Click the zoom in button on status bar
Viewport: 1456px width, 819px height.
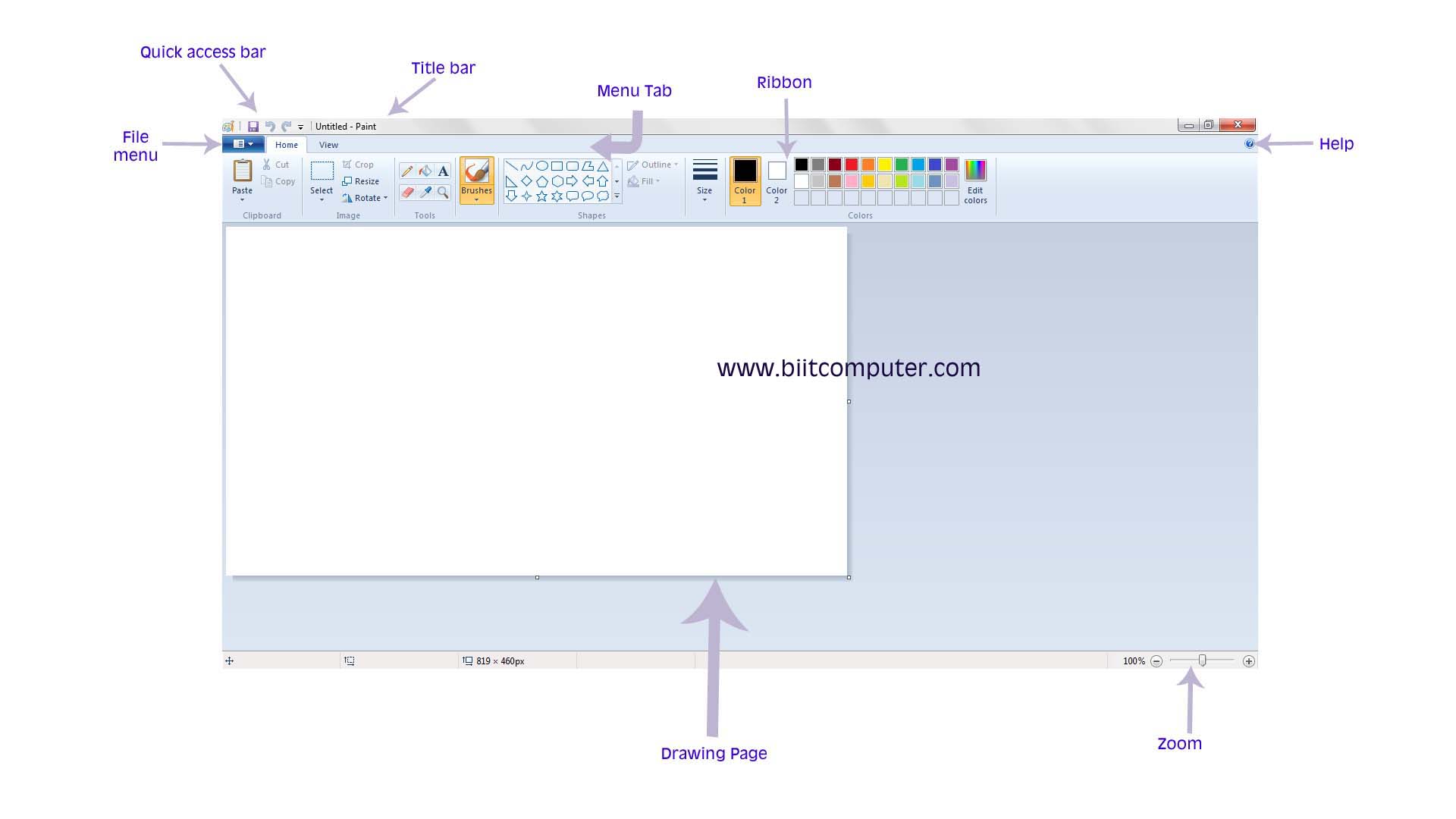(x=1247, y=661)
